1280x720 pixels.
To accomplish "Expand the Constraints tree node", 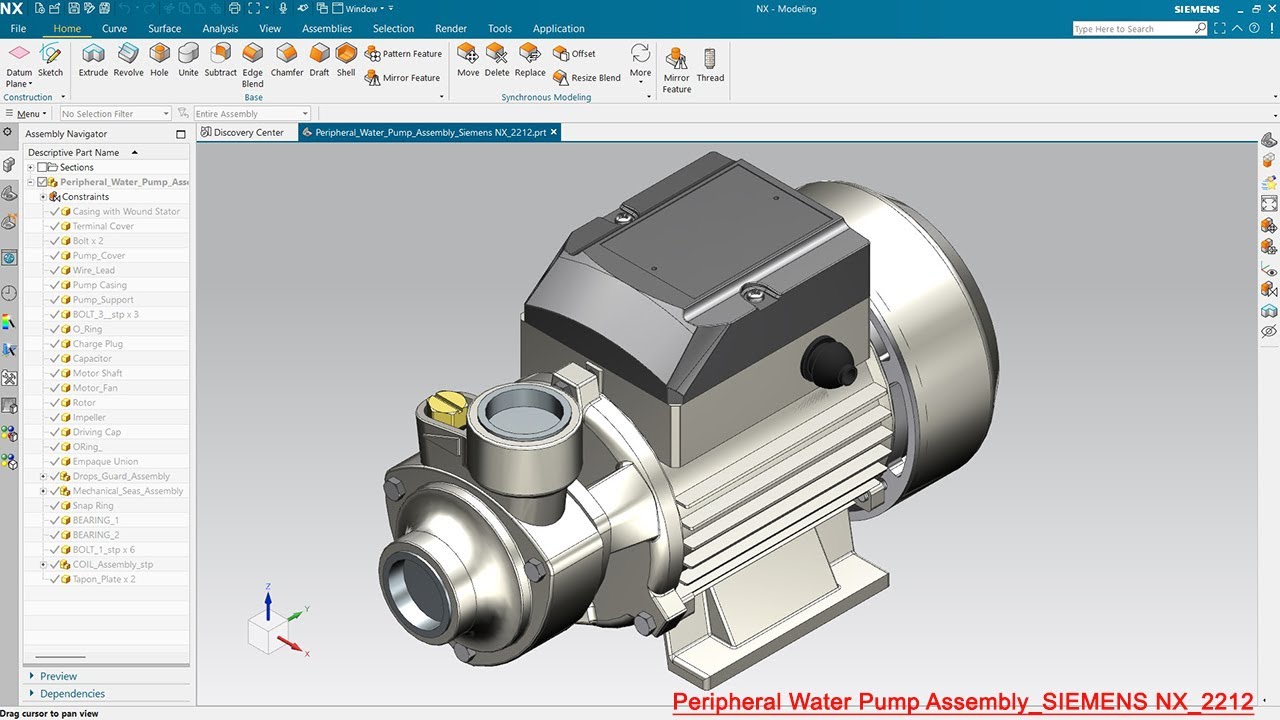I will point(43,197).
